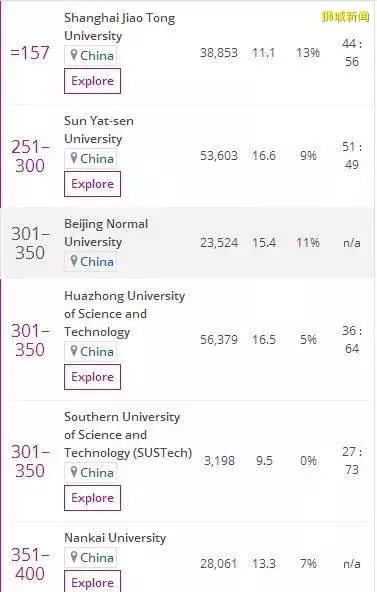Click the China country link under Sun Yat-sen University
The height and width of the screenshot is (592, 377).
tap(97, 159)
